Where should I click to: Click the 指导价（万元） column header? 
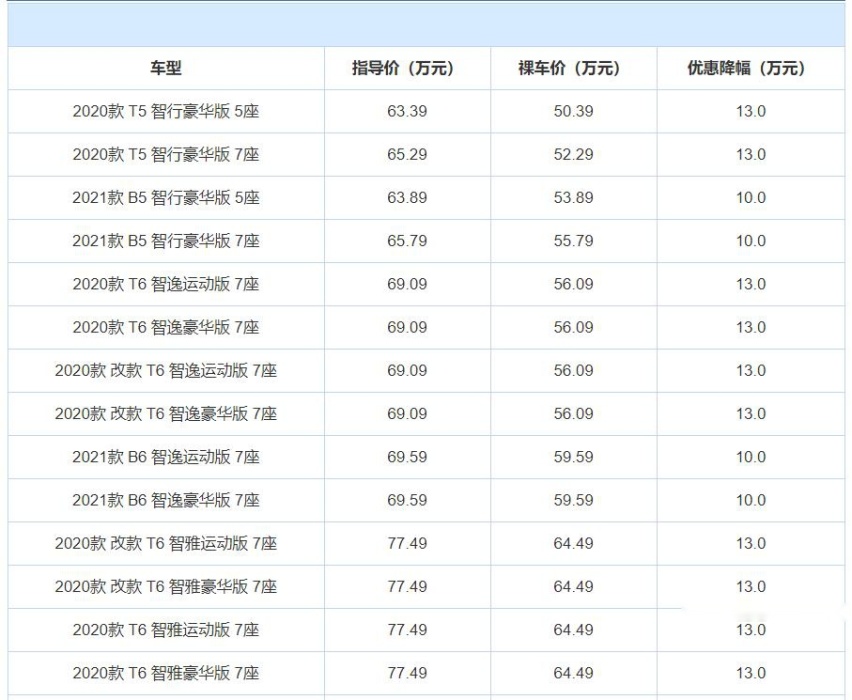click(x=403, y=68)
